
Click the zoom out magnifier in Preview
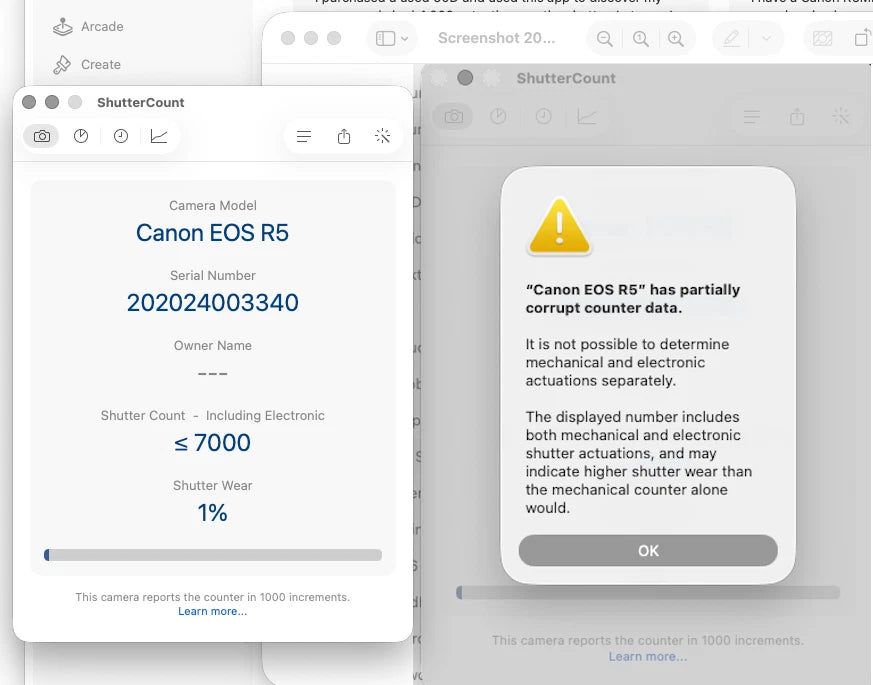[604, 38]
